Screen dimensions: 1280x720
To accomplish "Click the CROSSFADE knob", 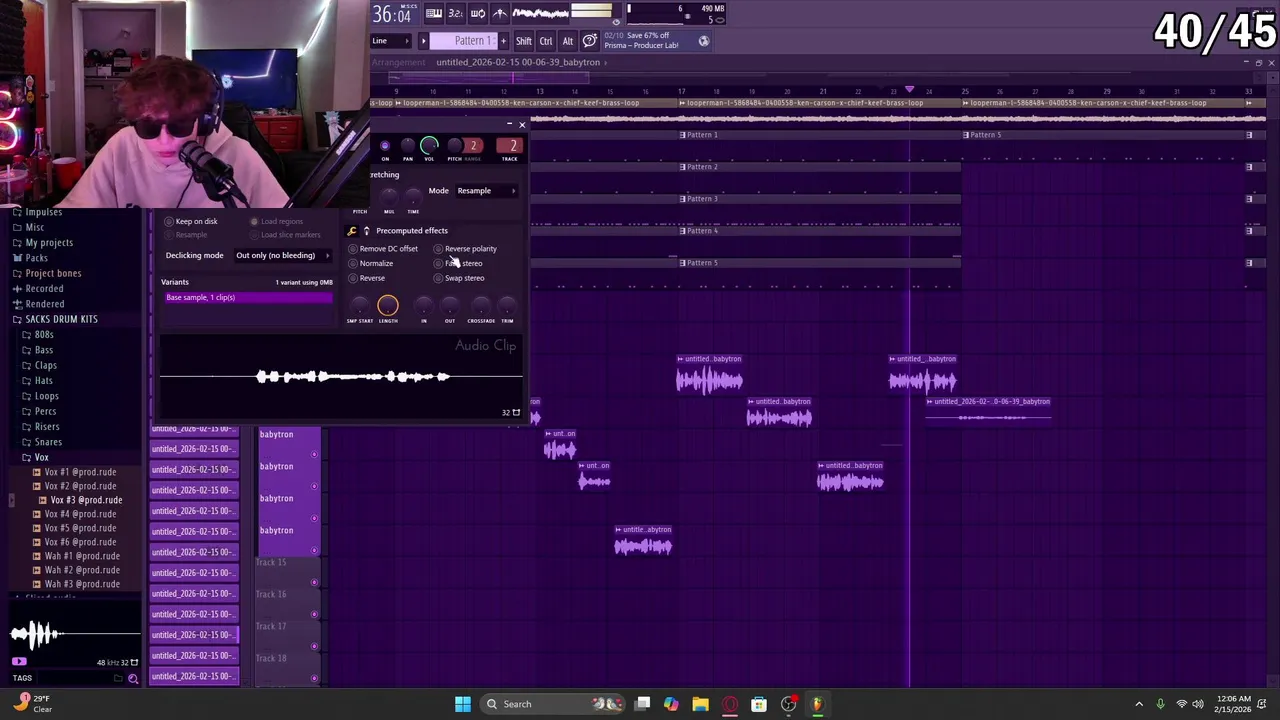I will (x=481, y=306).
